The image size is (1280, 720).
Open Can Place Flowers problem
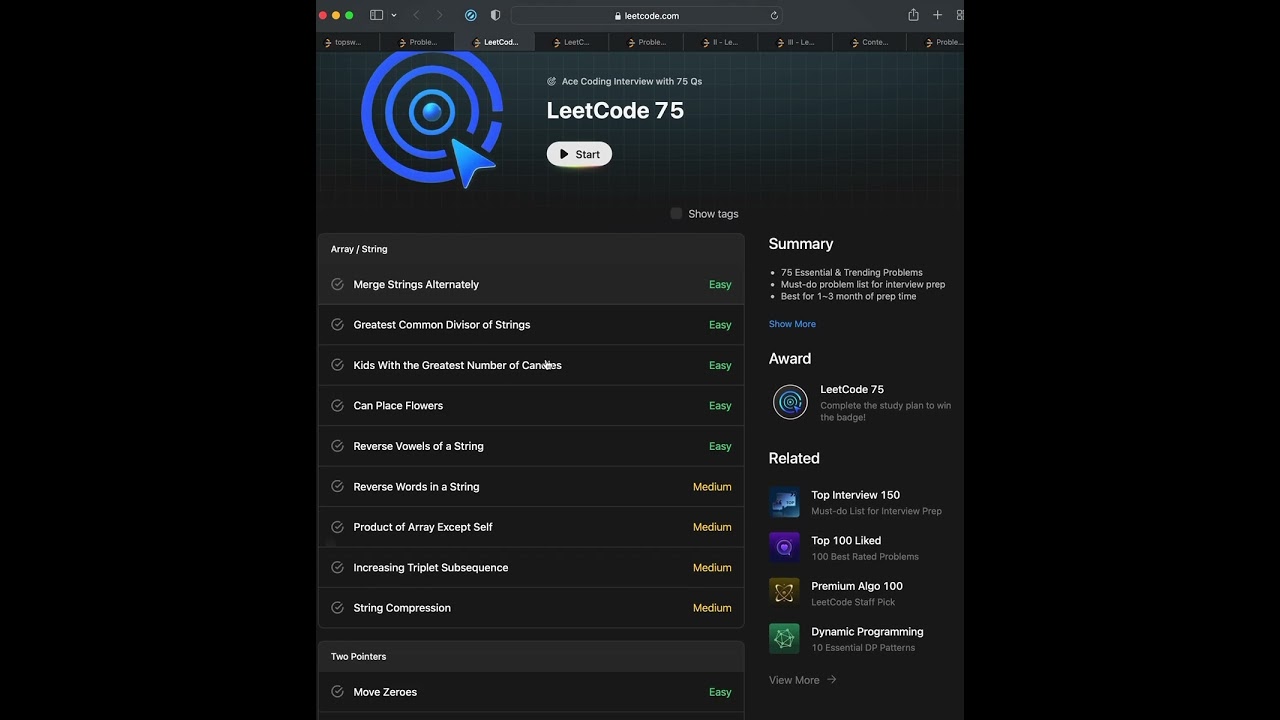(x=398, y=406)
